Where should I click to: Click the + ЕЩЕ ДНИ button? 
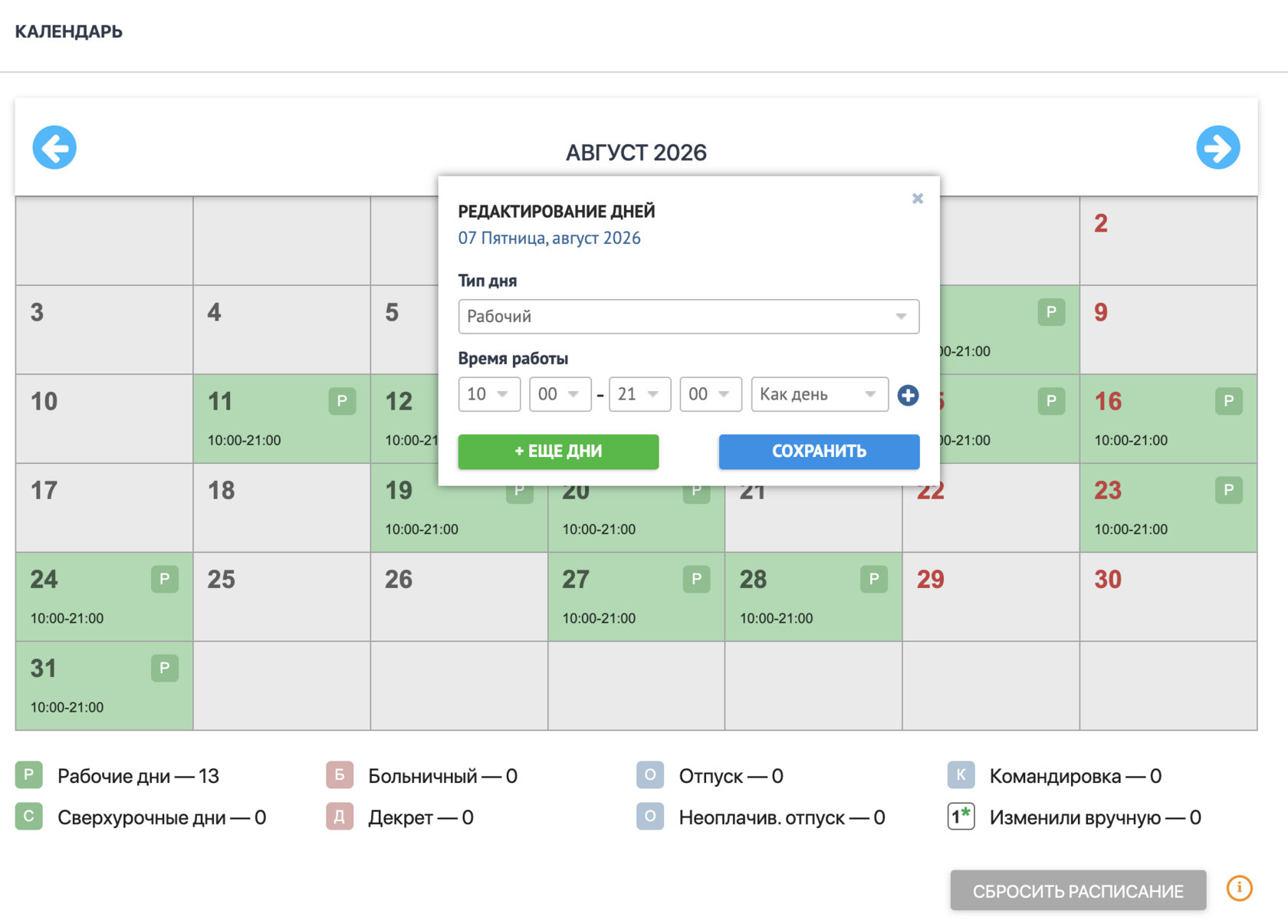point(558,452)
